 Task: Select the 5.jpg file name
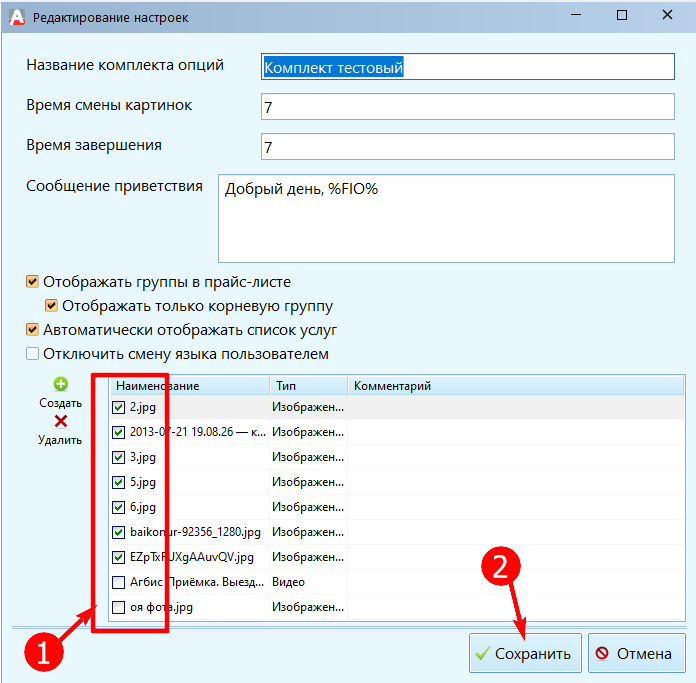coord(143,482)
